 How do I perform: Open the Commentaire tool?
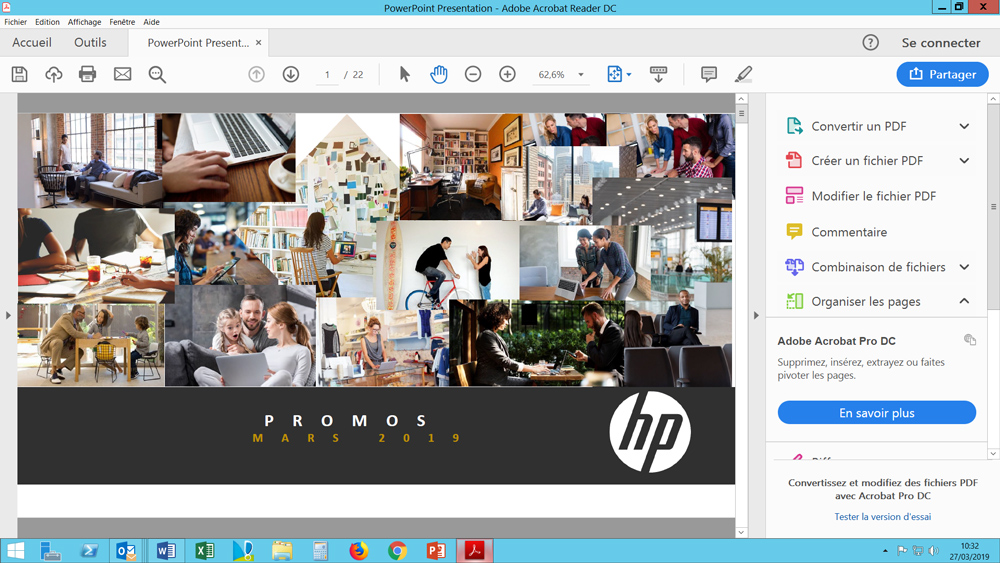pyautogui.click(x=849, y=232)
